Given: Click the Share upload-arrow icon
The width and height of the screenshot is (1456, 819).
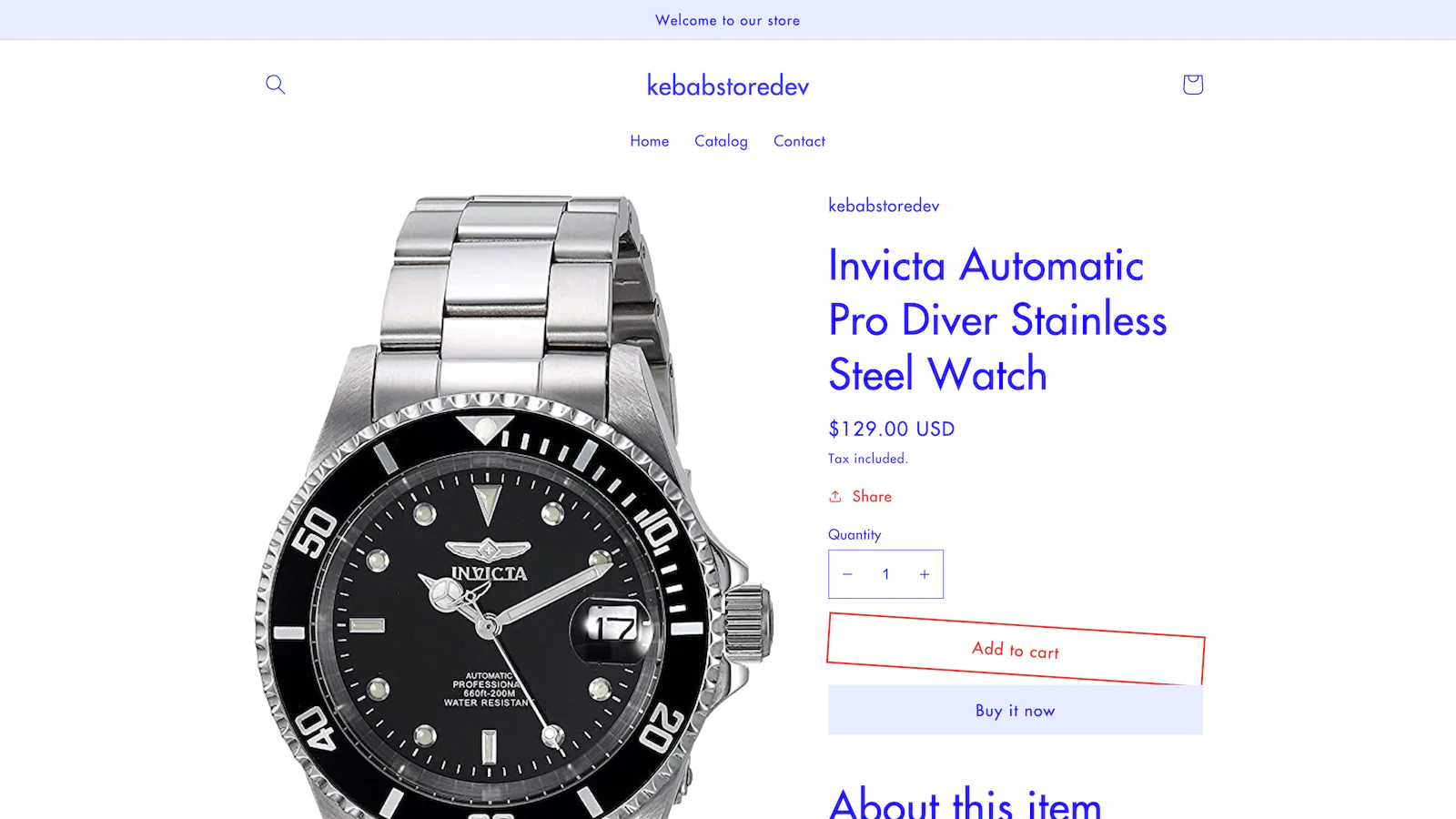Looking at the screenshot, I should pyautogui.click(x=835, y=497).
